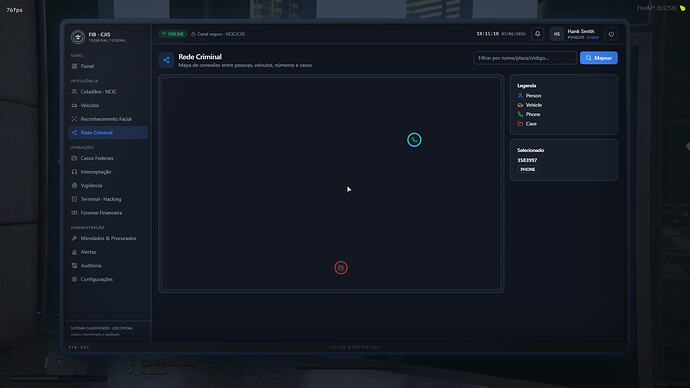Open Forense Financeira
Viewport: 690px width, 388px height.
tap(108, 212)
